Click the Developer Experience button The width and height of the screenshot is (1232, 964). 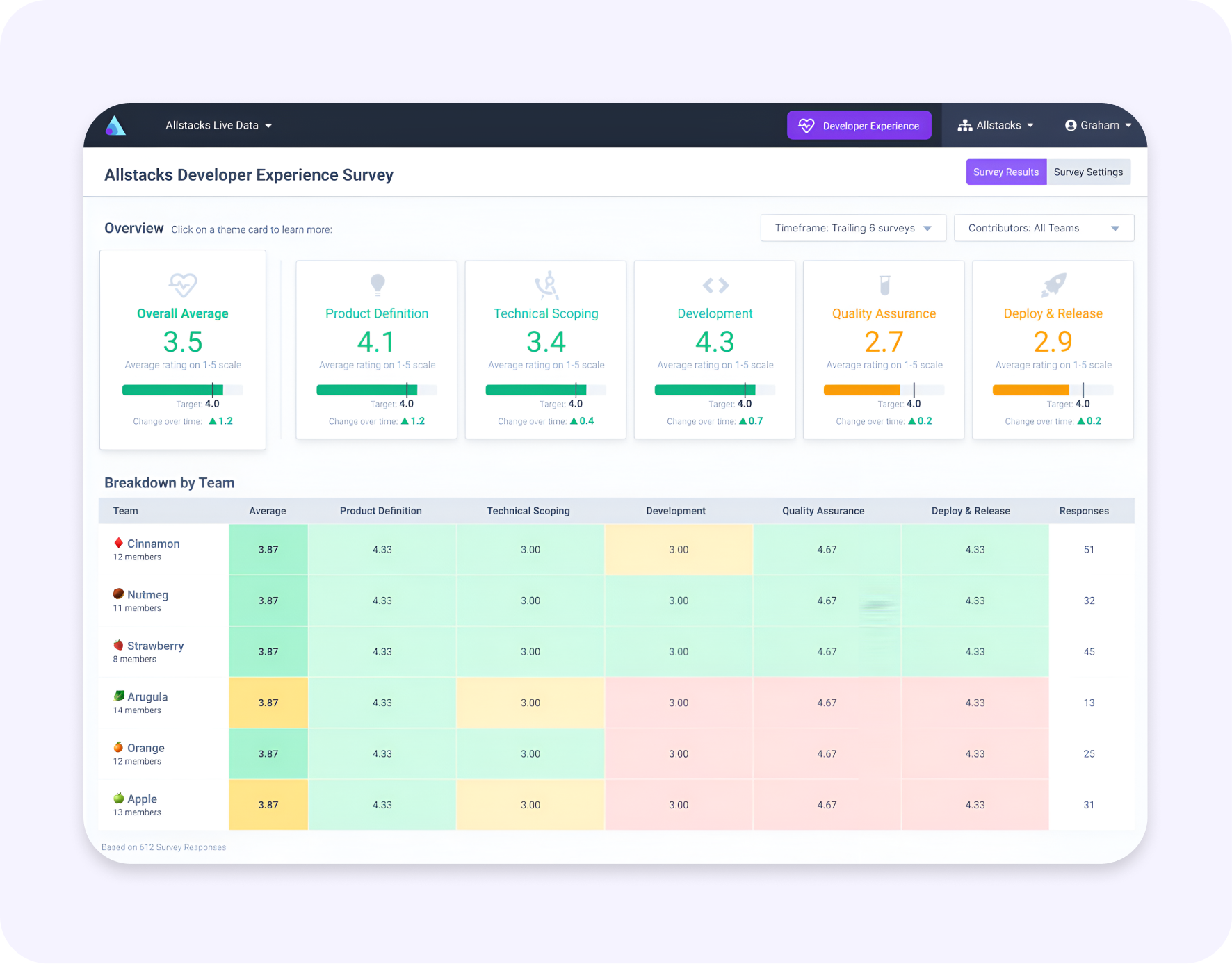(859, 126)
